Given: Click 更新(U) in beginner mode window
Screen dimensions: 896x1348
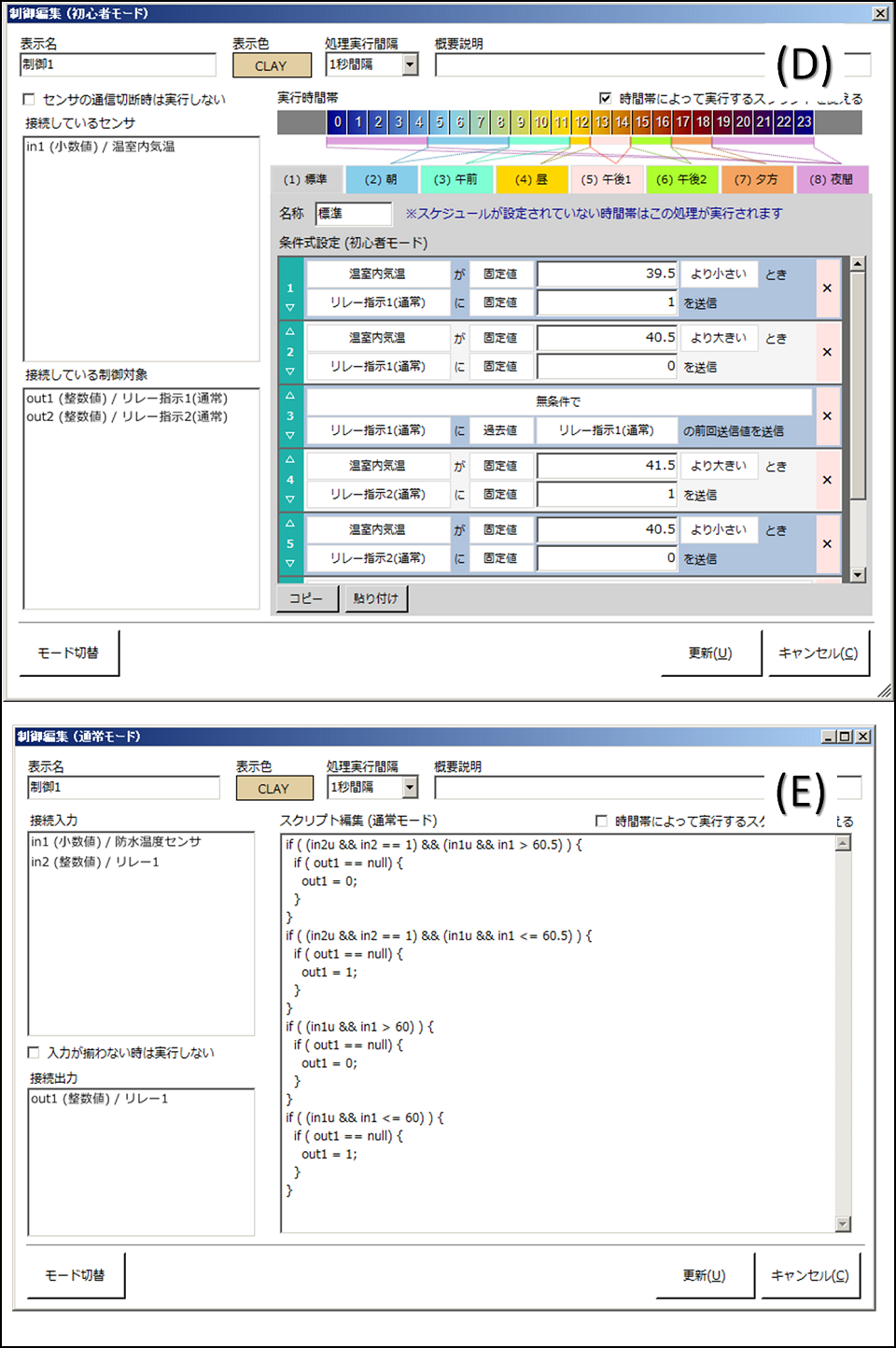Looking at the screenshot, I should [x=710, y=653].
